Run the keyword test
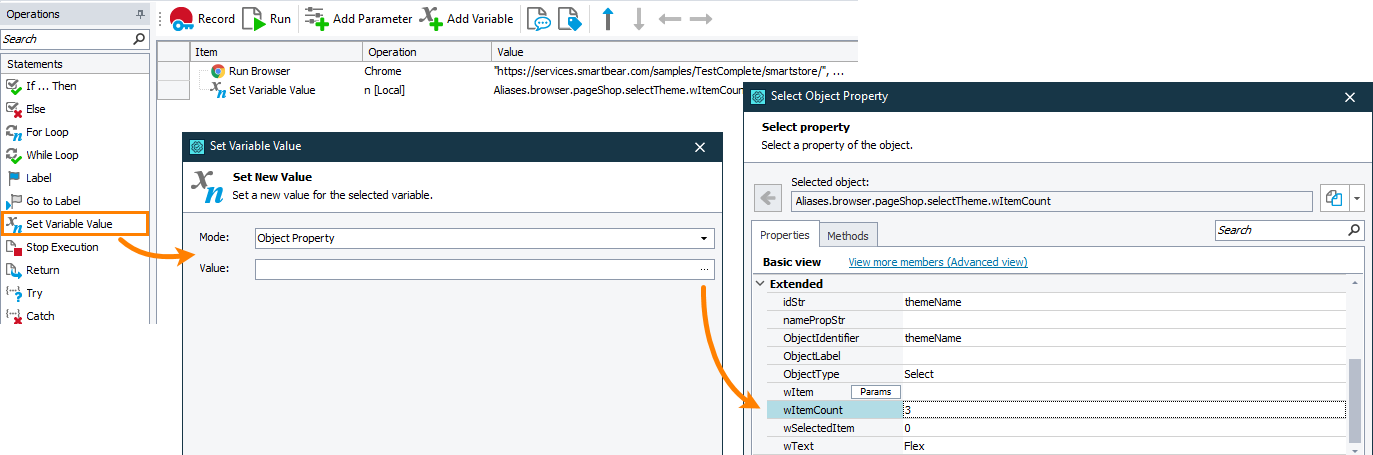Image resolution: width=1373 pixels, height=455 pixels. pyautogui.click(x=267, y=18)
